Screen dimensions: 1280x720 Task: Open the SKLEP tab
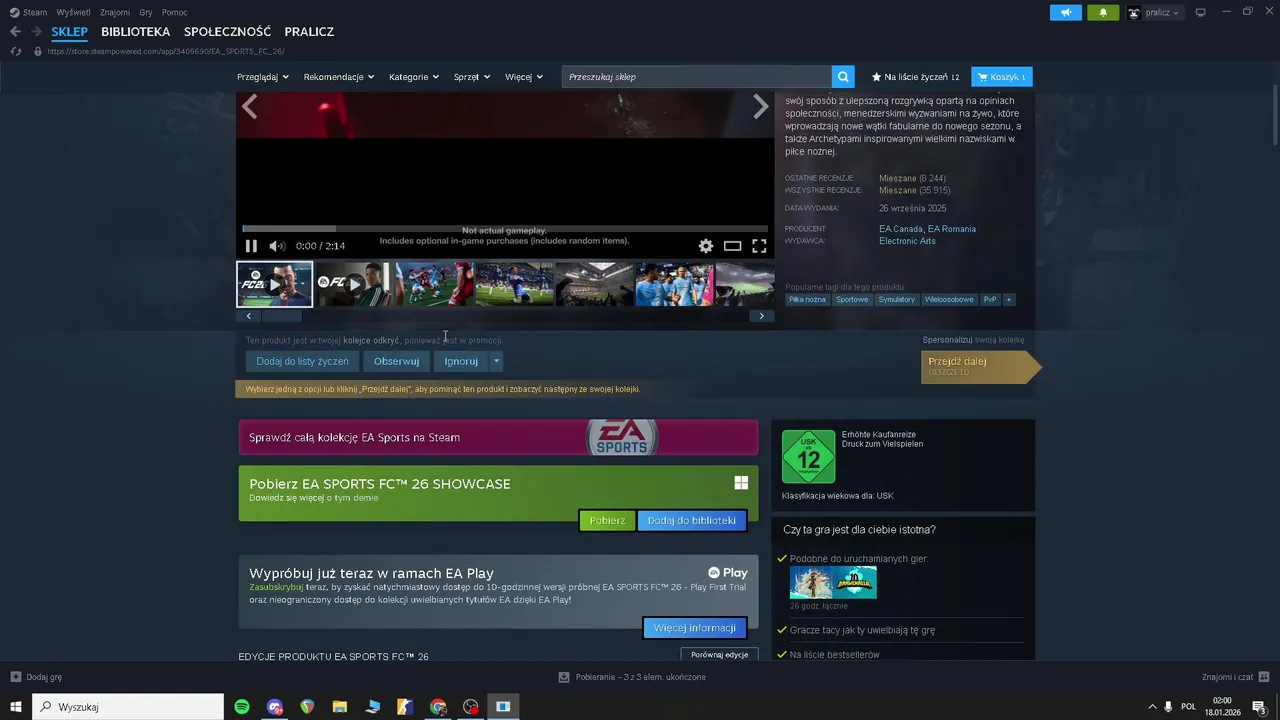click(x=70, y=32)
